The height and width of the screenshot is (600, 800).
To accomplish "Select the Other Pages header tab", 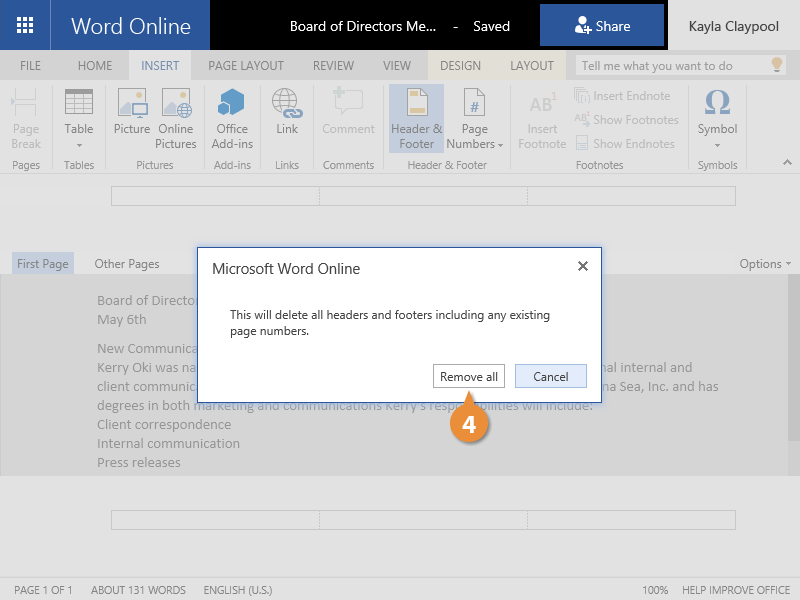I will (x=127, y=264).
